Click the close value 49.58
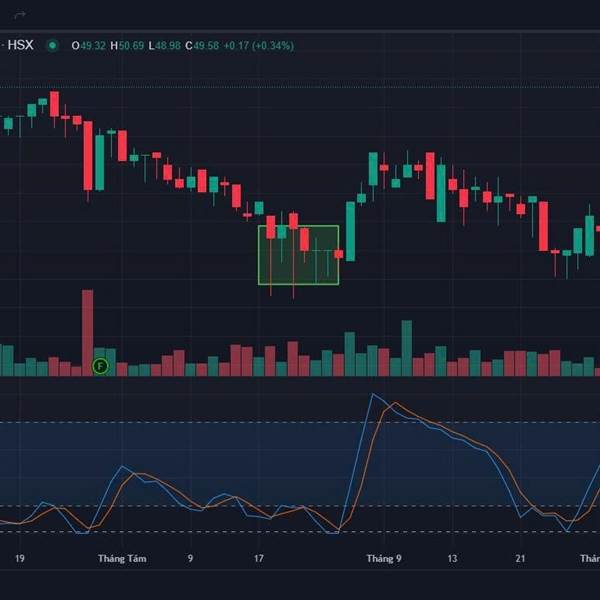 (206, 46)
